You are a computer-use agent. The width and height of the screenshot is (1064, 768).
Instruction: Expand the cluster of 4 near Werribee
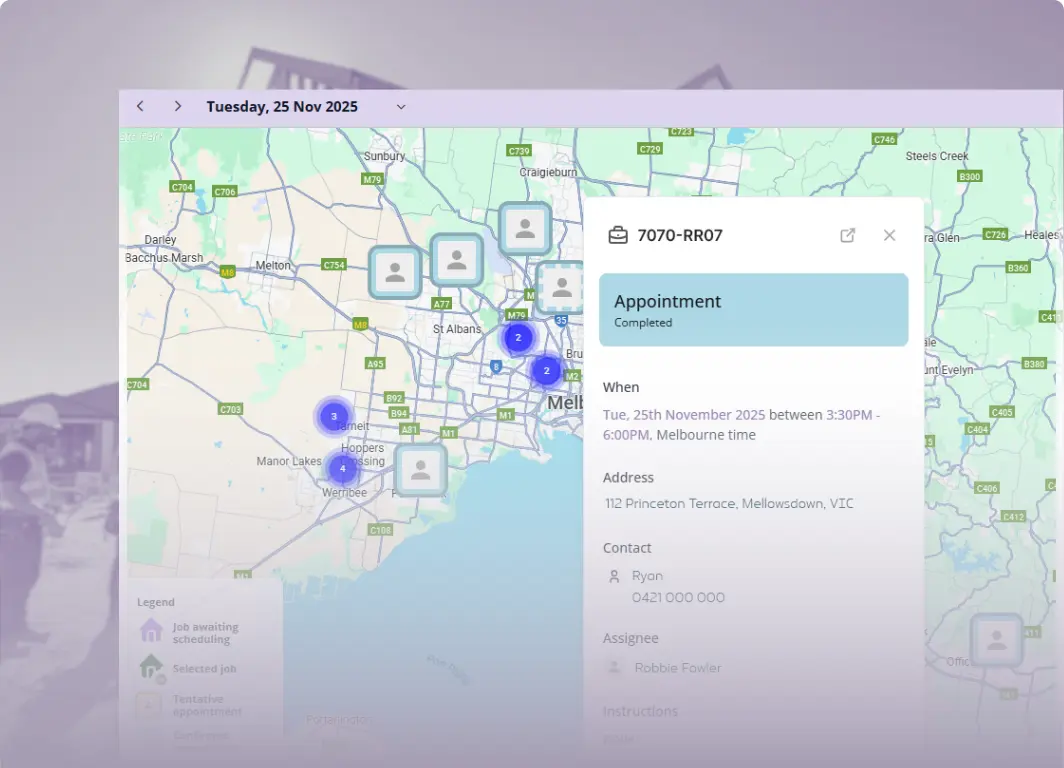[x=343, y=467]
